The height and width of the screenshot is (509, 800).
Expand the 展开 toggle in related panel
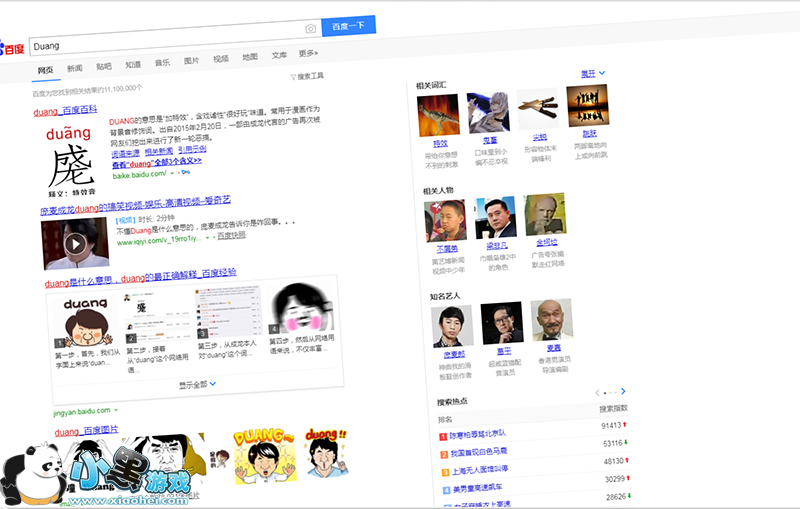[593, 73]
